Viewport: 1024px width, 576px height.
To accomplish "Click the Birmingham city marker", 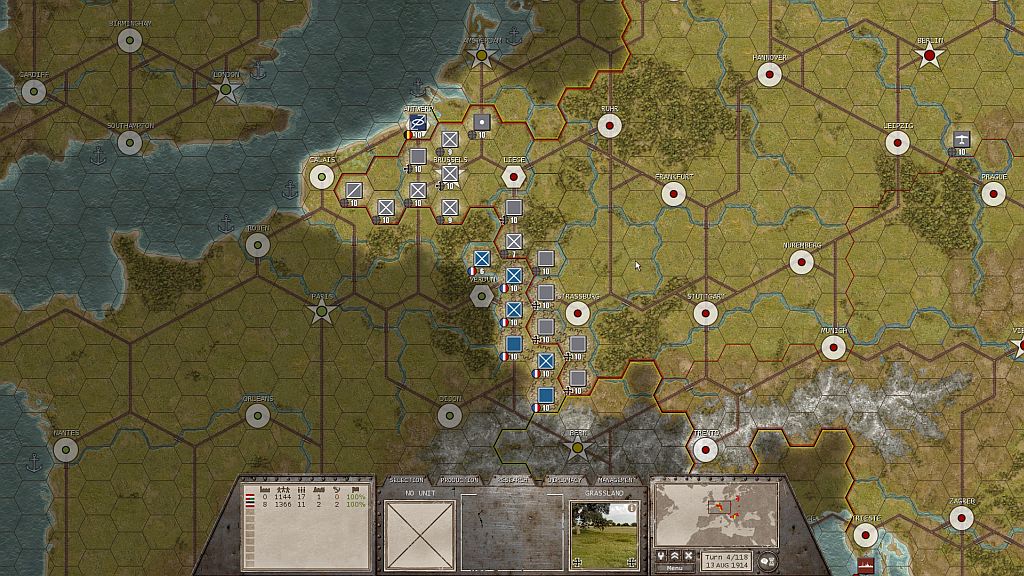I will coord(130,40).
